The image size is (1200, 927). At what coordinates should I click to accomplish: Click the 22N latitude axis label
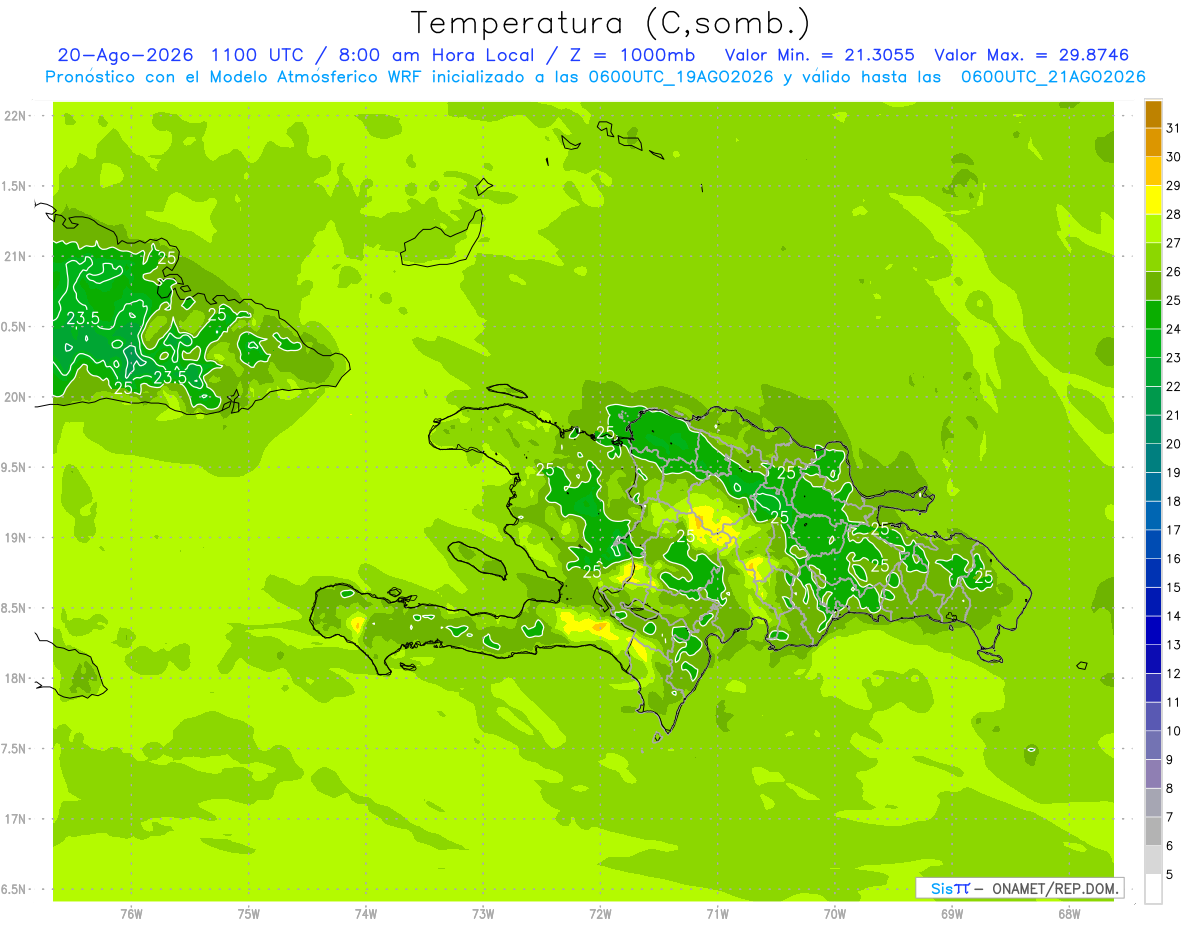coord(15,116)
